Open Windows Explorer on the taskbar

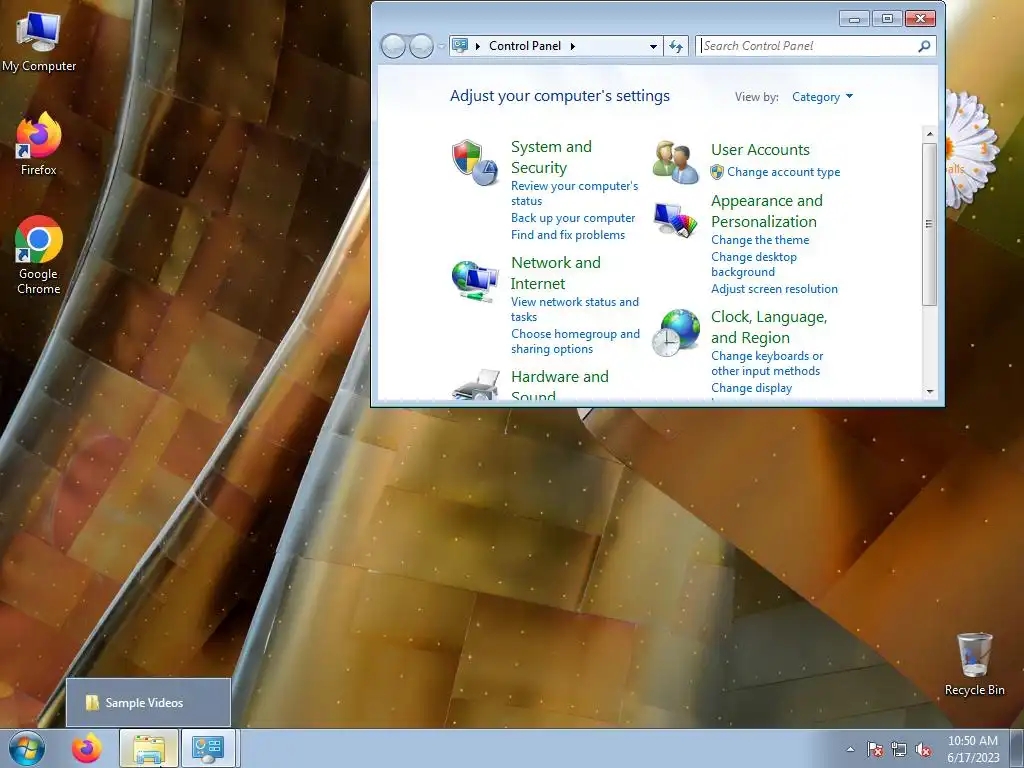click(x=149, y=748)
